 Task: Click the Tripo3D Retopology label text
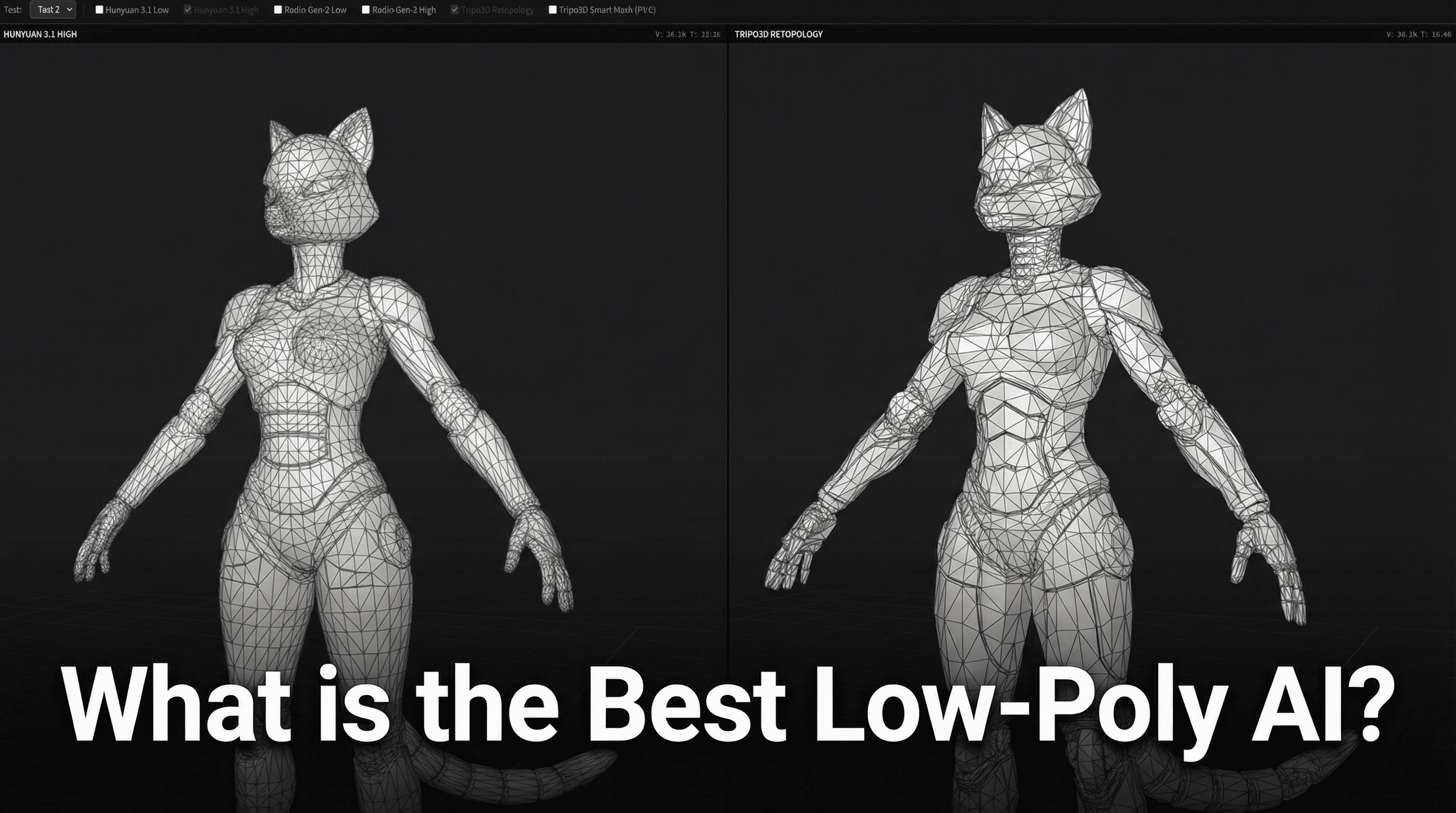click(x=498, y=9)
